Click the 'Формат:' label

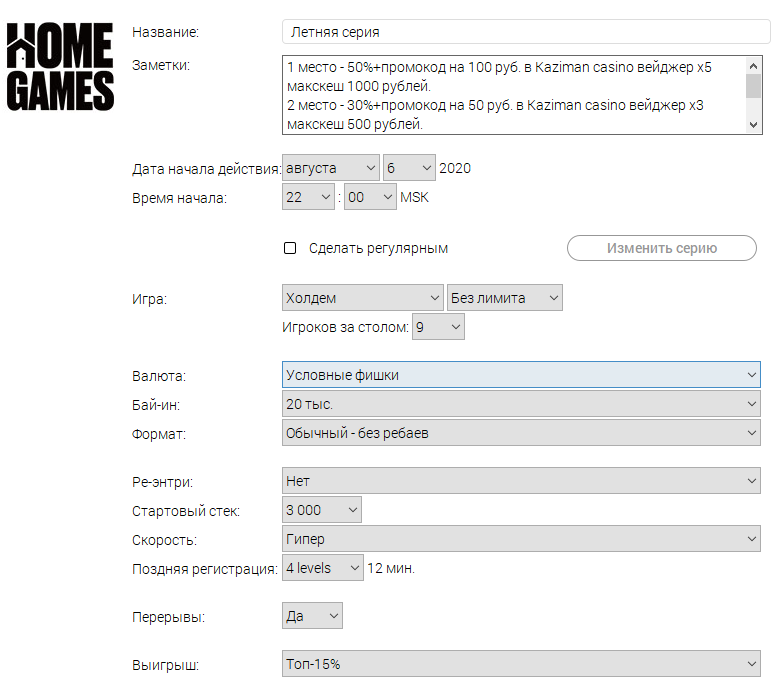coord(159,435)
